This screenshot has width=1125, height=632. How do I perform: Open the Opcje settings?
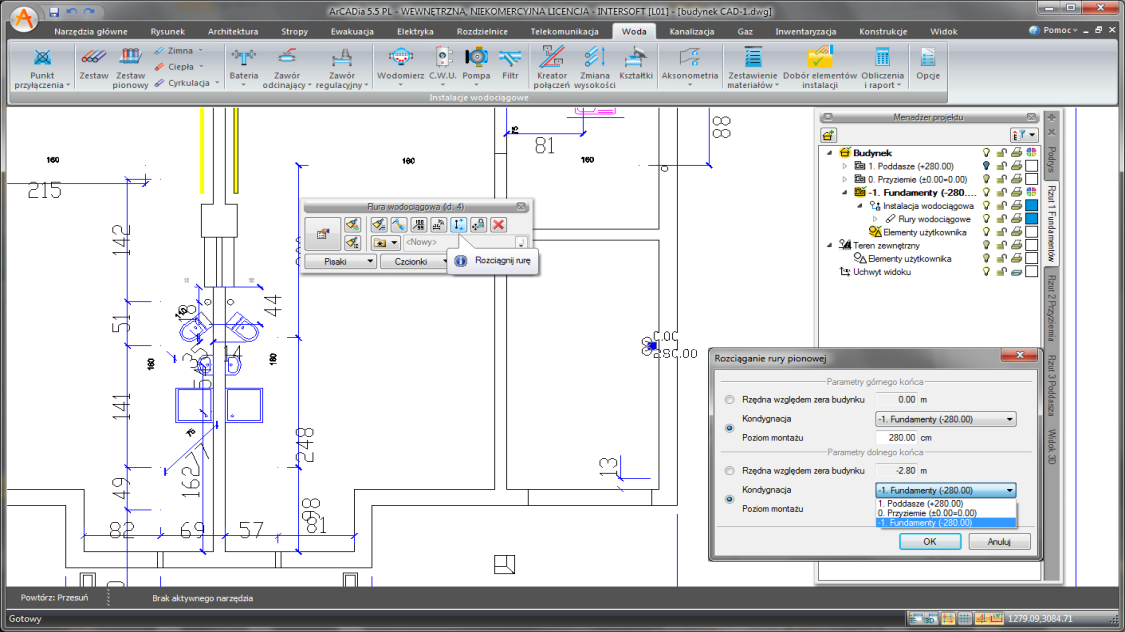point(928,63)
